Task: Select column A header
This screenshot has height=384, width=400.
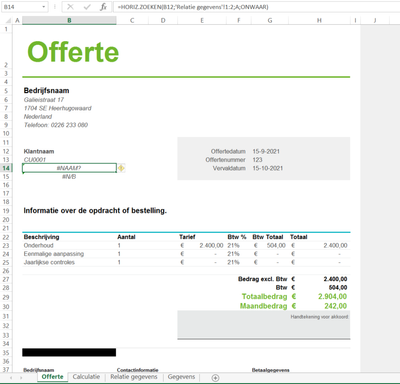Action: coord(17,21)
